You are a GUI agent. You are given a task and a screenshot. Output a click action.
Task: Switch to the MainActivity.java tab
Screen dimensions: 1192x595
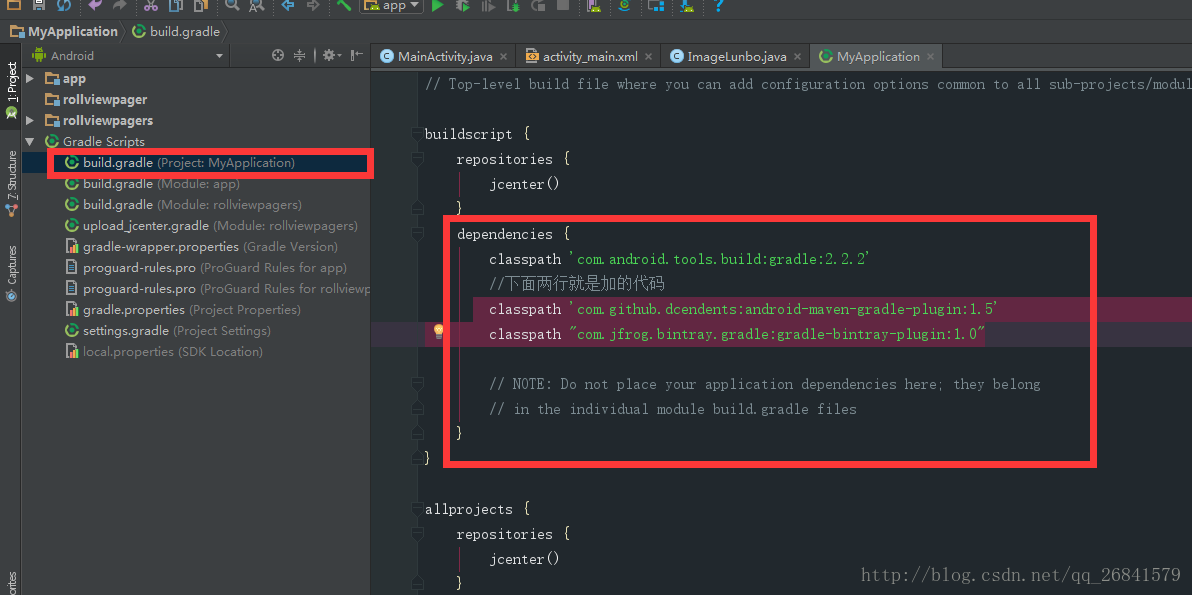pyautogui.click(x=445, y=56)
